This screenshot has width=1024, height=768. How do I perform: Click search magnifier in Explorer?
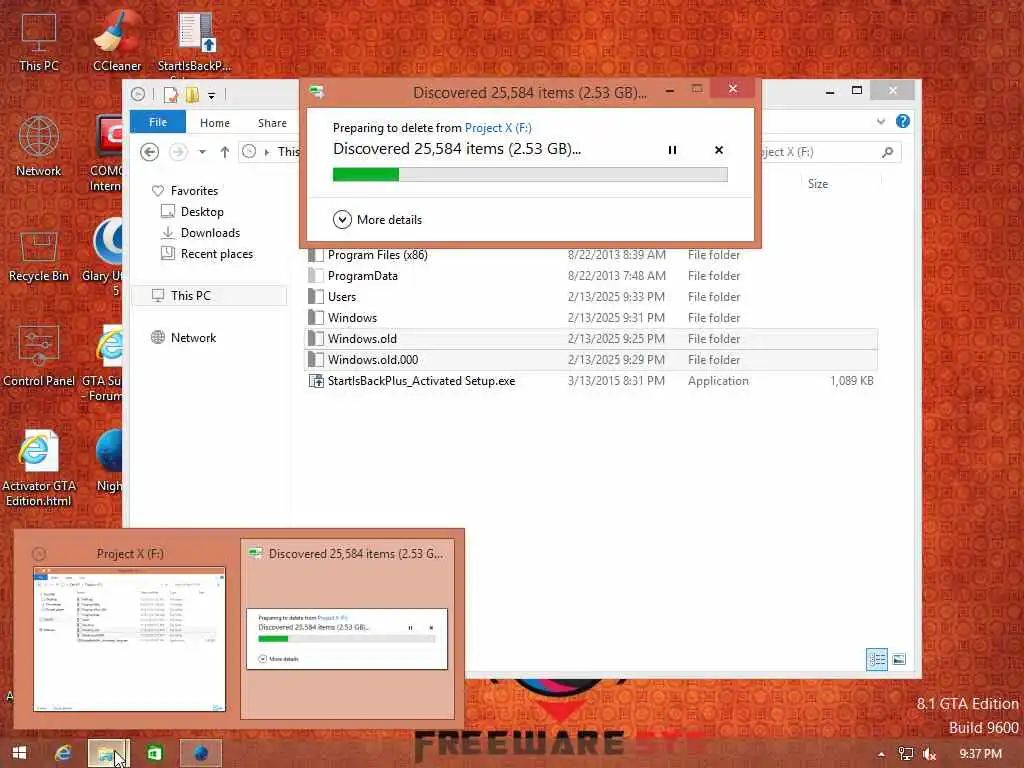click(887, 152)
